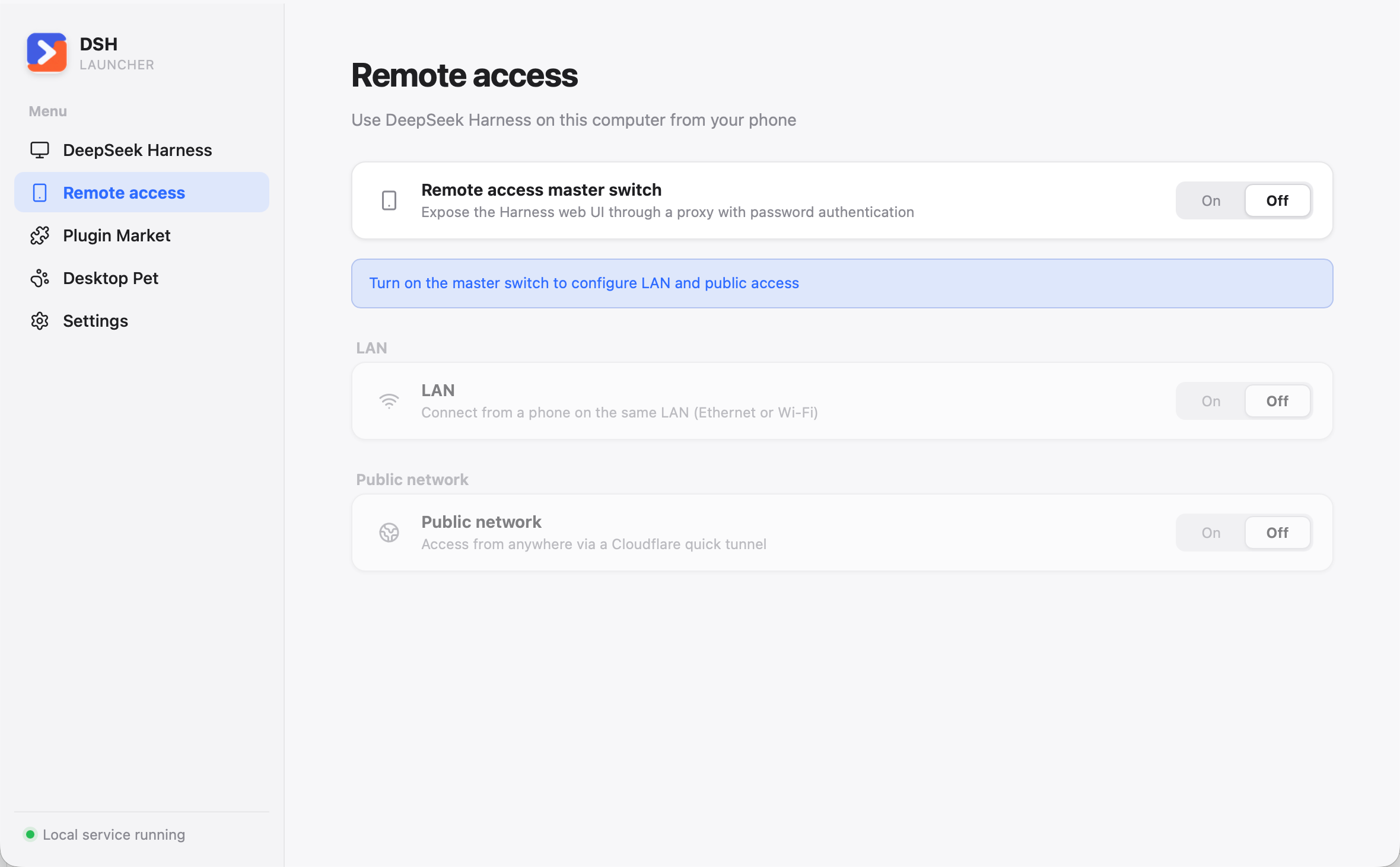Viewport: 1400px width, 867px height.
Task: Select Off for Remote access master switch
Action: (x=1277, y=200)
